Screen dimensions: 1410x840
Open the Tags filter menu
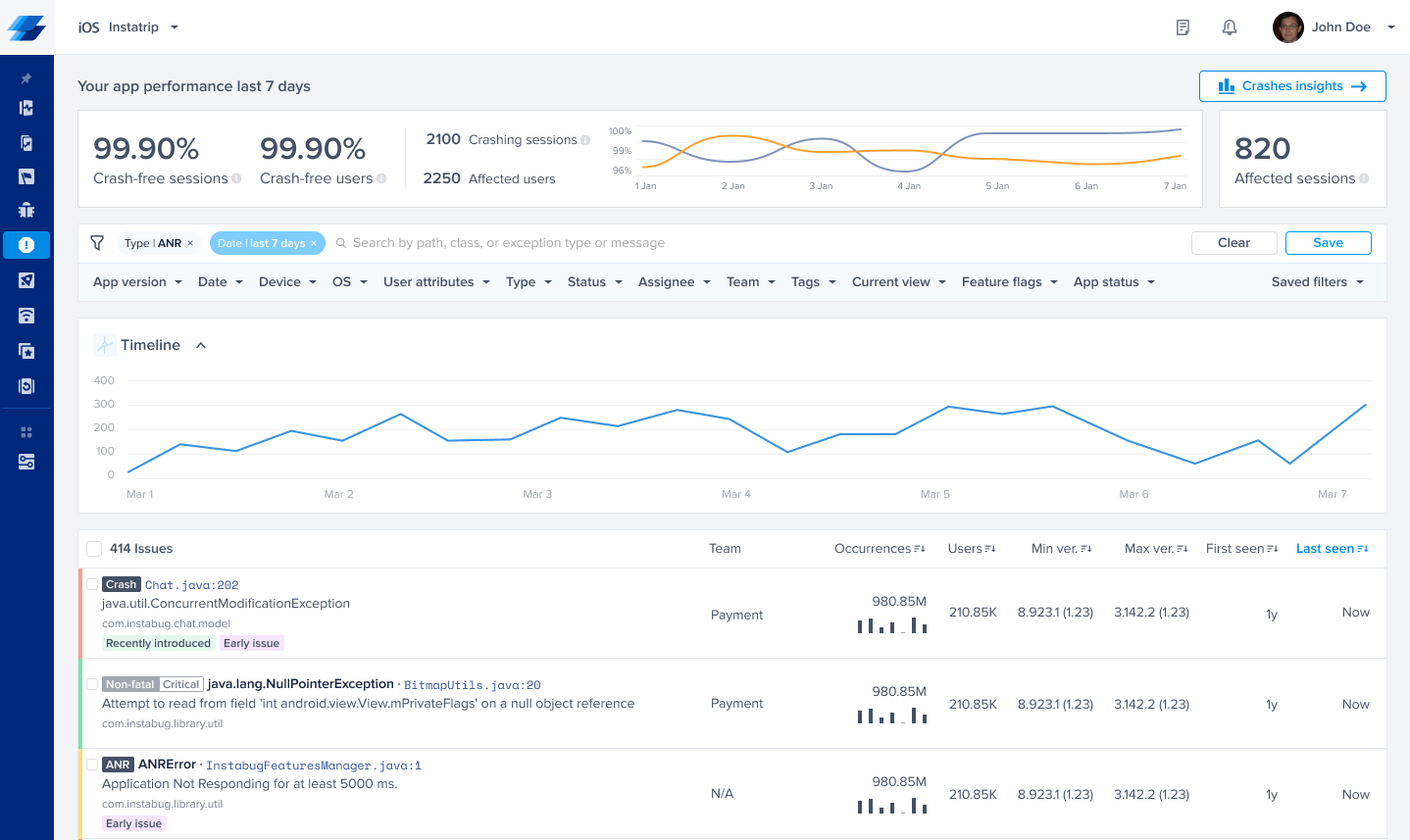coord(814,282)
